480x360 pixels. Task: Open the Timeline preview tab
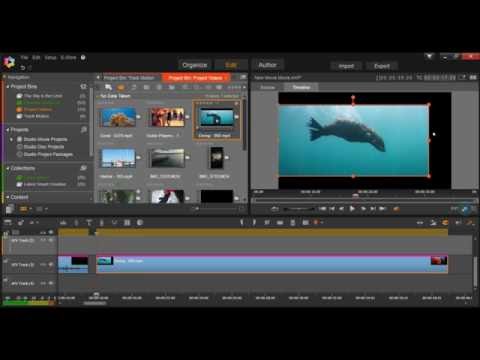click(x=301, y=87)
